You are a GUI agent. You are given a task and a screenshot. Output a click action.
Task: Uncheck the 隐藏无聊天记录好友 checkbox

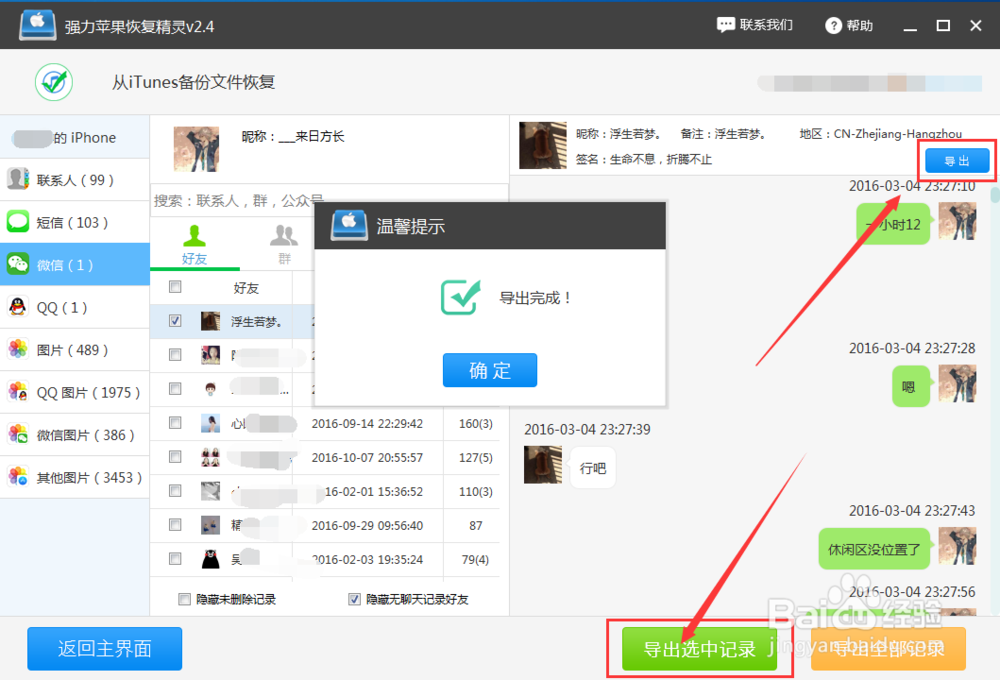point(354,598)
